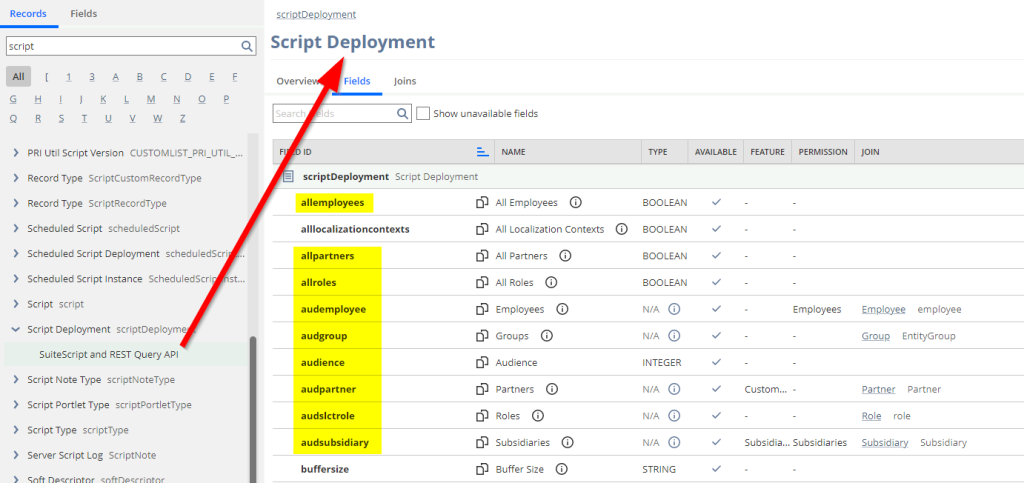Collapse the scriptDeployment group row

tap(287, 176)
